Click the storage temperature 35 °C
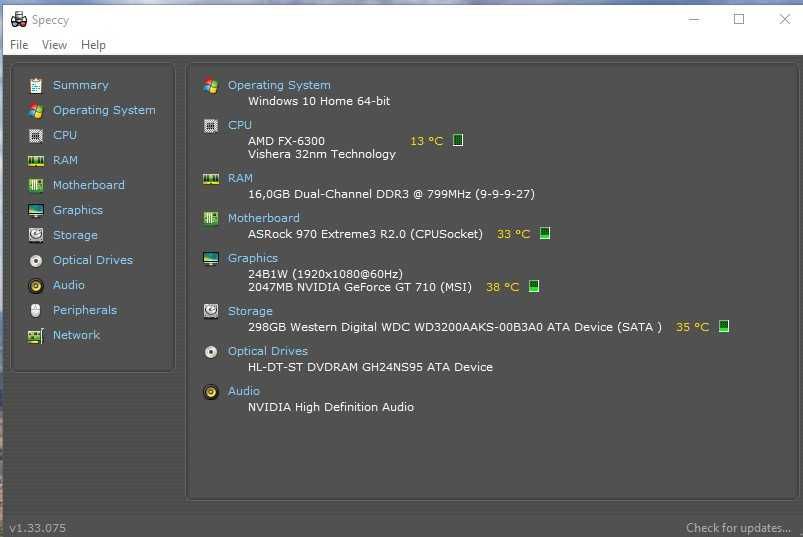 692,327
